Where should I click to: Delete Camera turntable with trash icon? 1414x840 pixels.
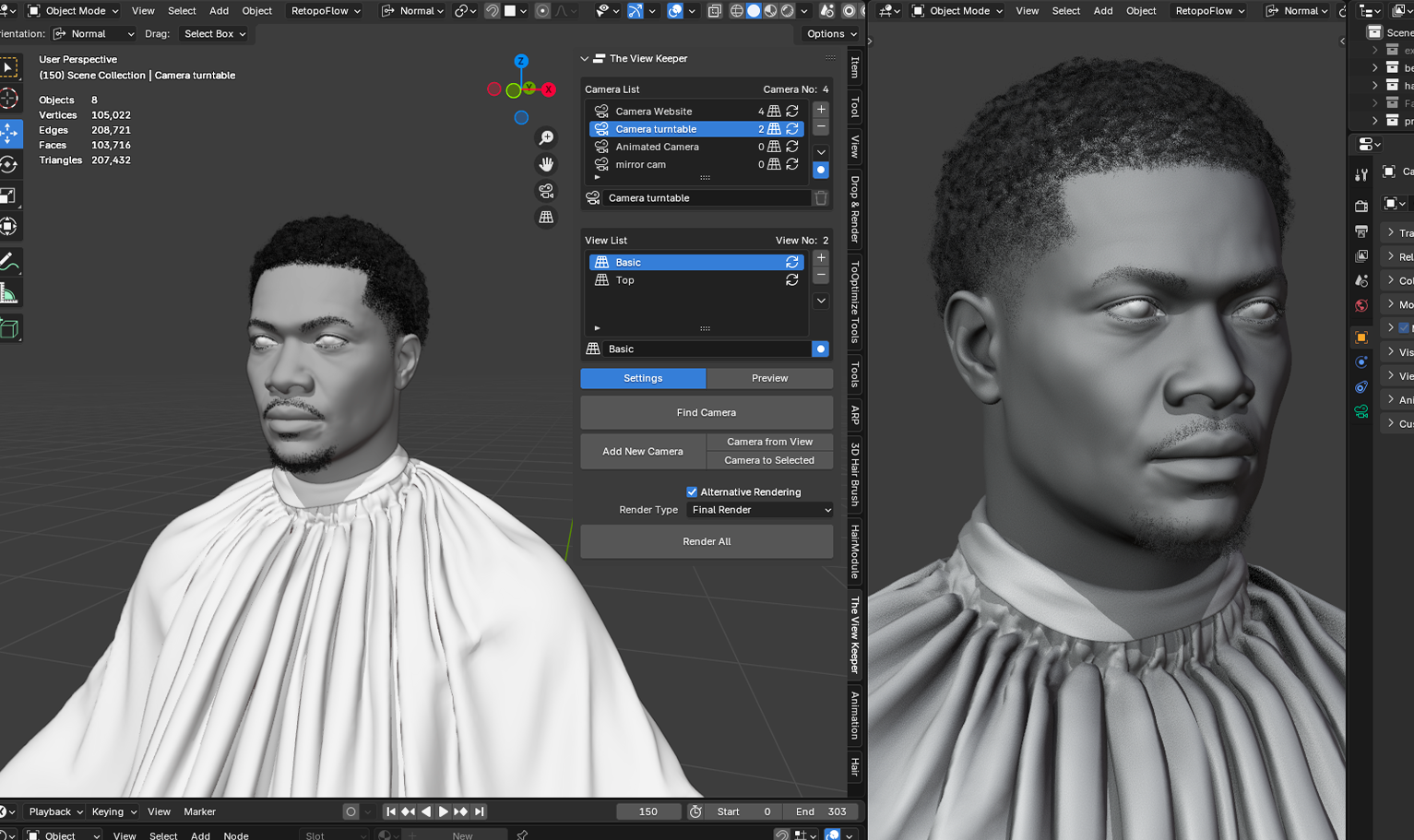coord(821,197)
